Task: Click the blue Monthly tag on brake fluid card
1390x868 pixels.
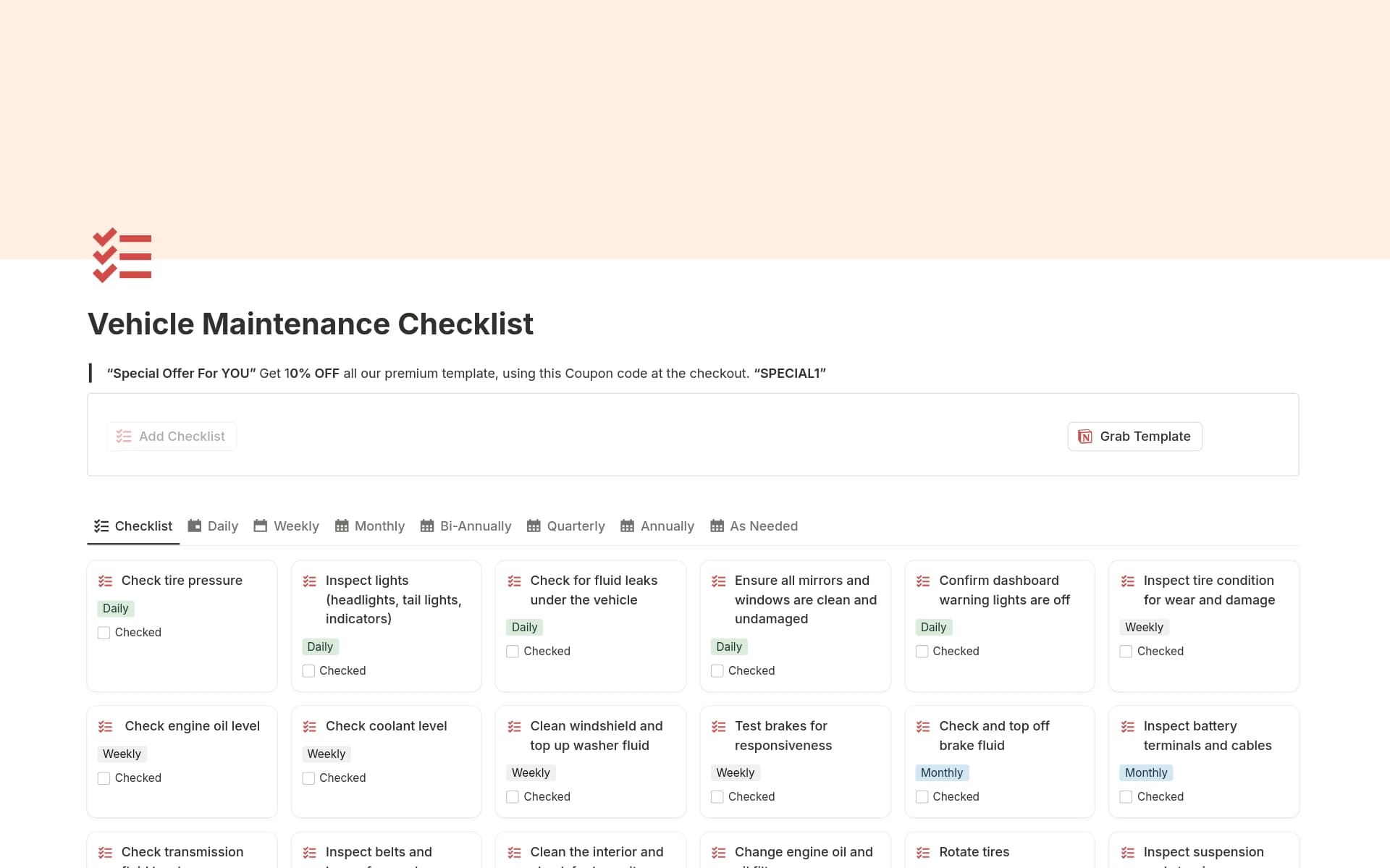Action: (942, 772)
